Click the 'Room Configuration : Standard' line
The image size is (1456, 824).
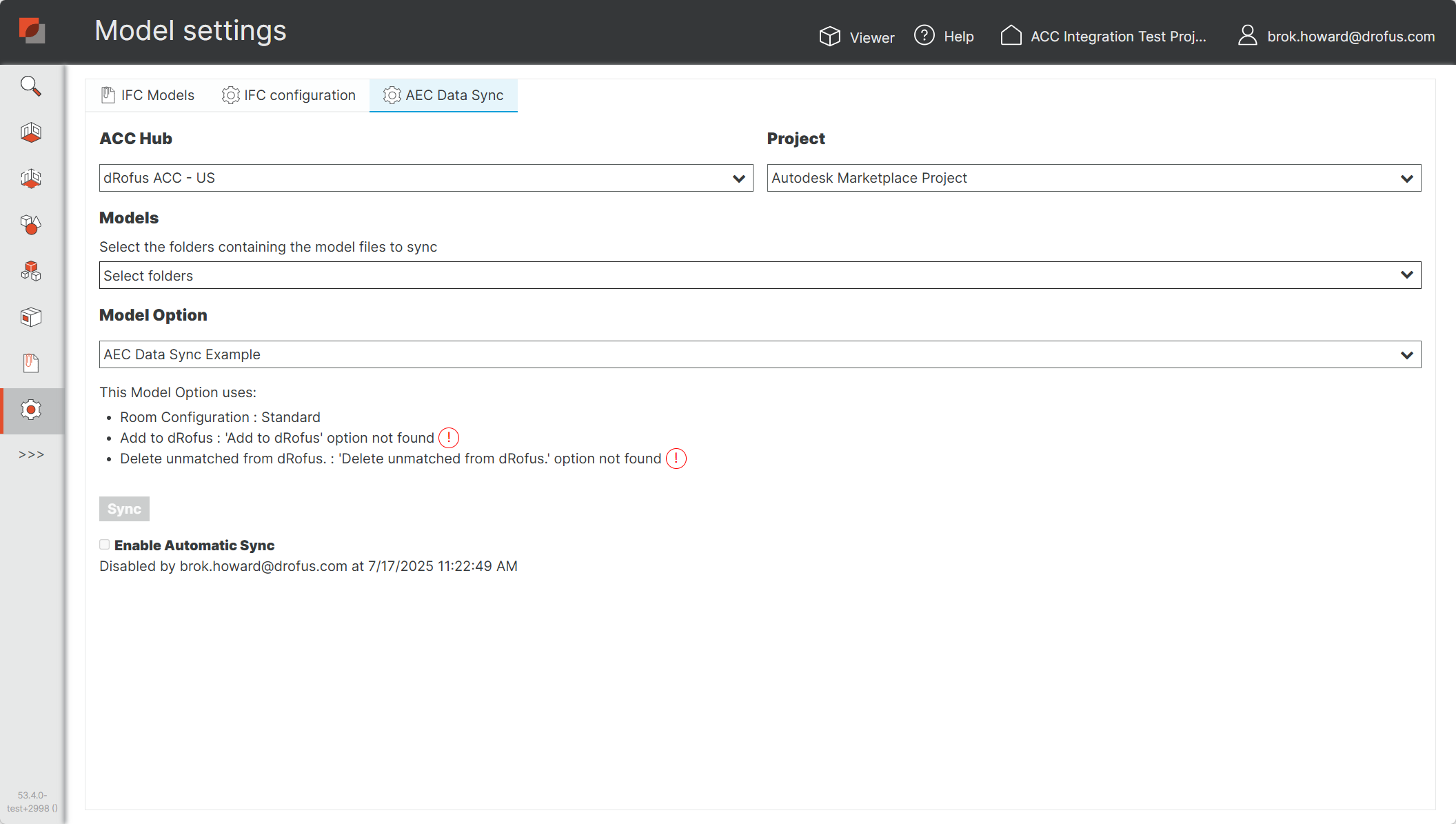(220, 417)
